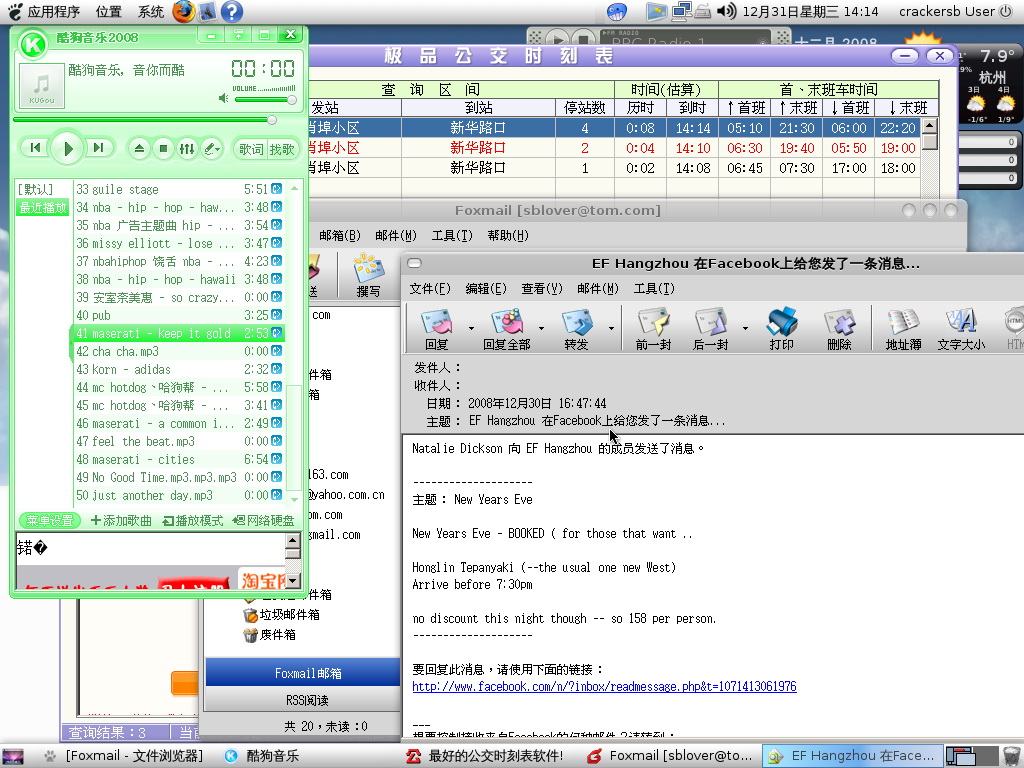Screen dimensions: 1024x768
Task: Reply to the email with 回复
Action: pos(437,328)
